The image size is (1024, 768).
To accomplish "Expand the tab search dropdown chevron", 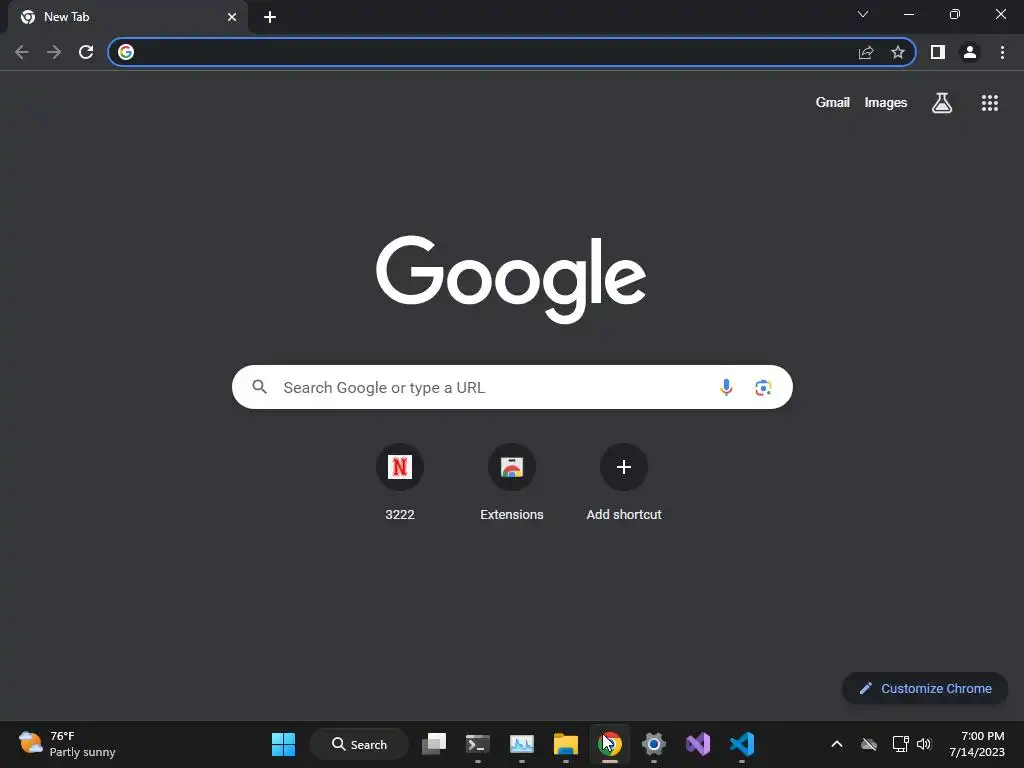I will (x=863, y=14).
